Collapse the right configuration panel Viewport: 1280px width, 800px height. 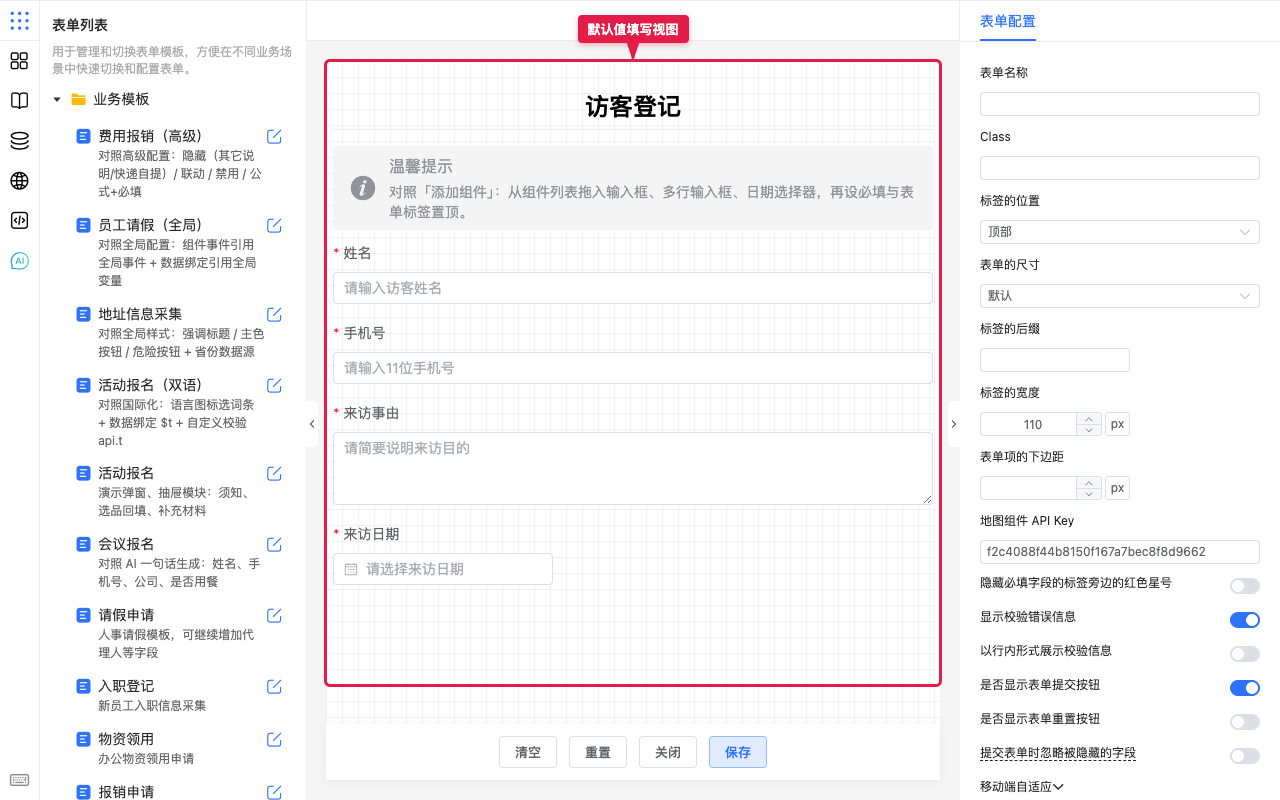[953, 424]
